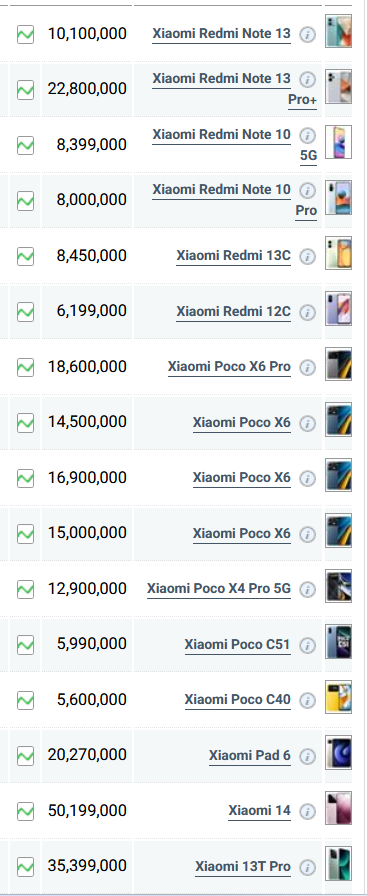This screenshot has width=367, height=896.
Task: Select Xiaomi Pad 6 product thumbnail
Action: tap(338, 753)
